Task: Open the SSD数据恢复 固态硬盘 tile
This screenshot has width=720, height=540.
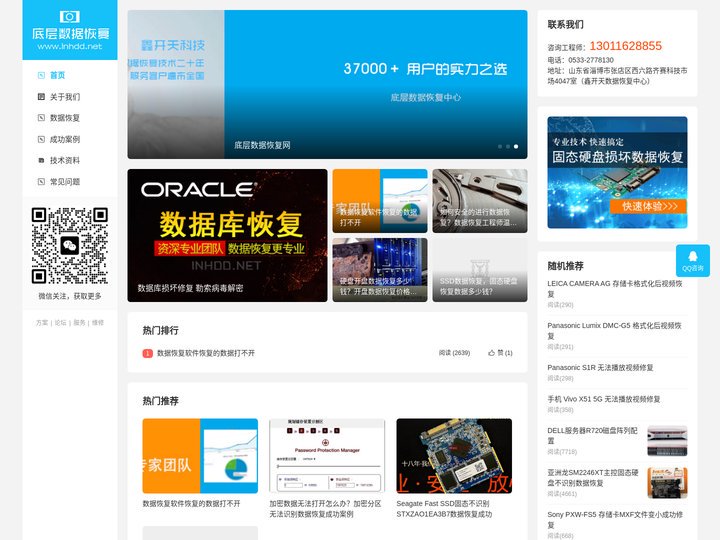Action: [480, 270]
